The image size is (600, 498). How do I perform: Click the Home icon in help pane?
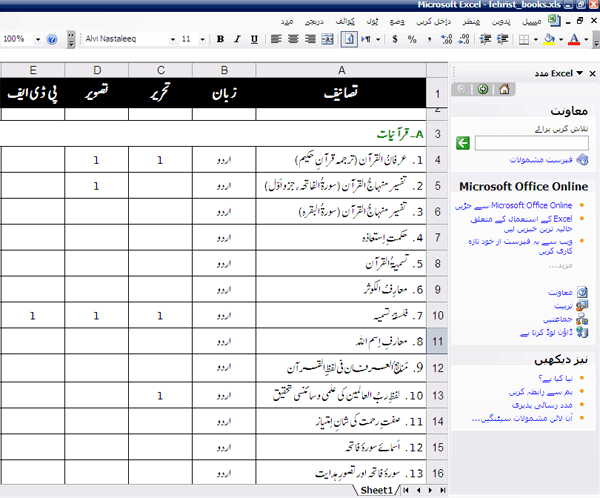504,89
